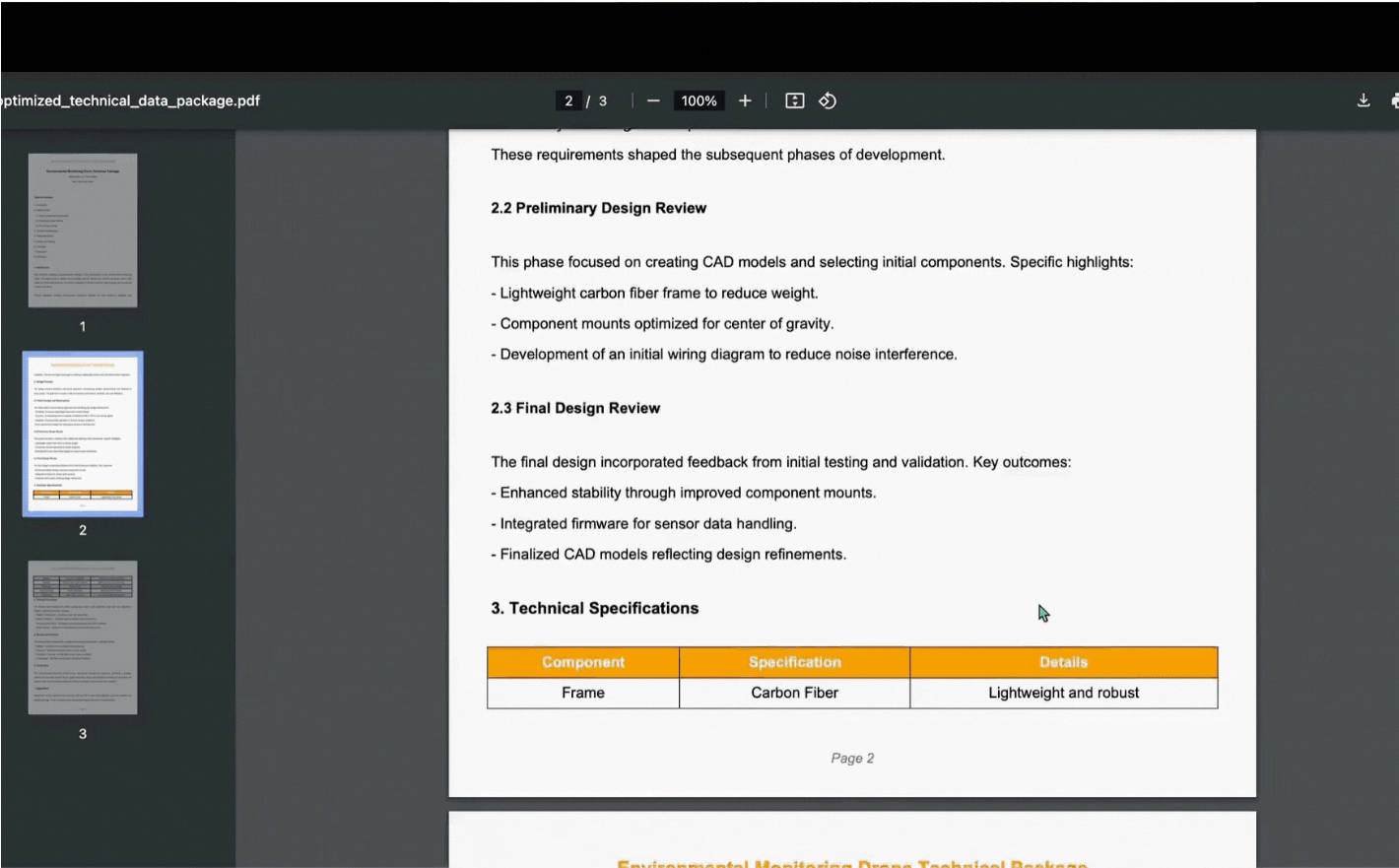This screenshot has width=1399, height=868.
Task: Select the highlighted page 2 thumbnail
Action: [x=83, y=434]
